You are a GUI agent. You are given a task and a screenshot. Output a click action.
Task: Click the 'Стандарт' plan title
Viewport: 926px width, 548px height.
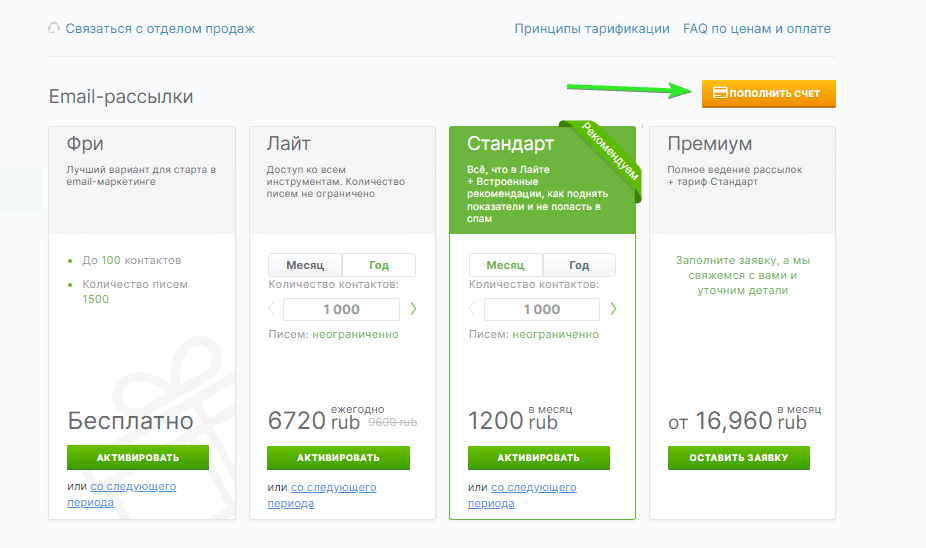point(511,143)
